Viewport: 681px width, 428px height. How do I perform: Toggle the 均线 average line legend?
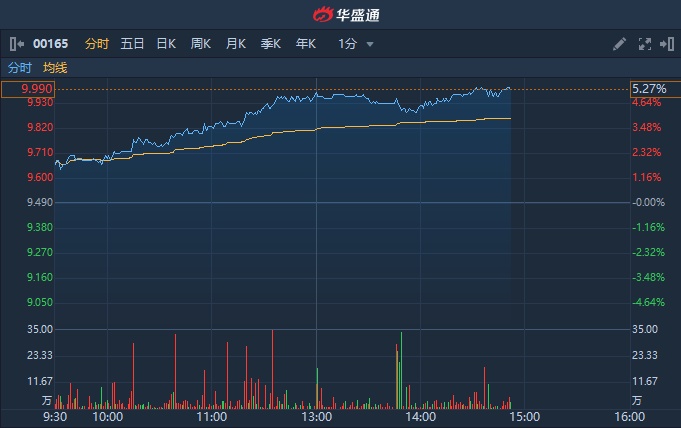[55, 68]
